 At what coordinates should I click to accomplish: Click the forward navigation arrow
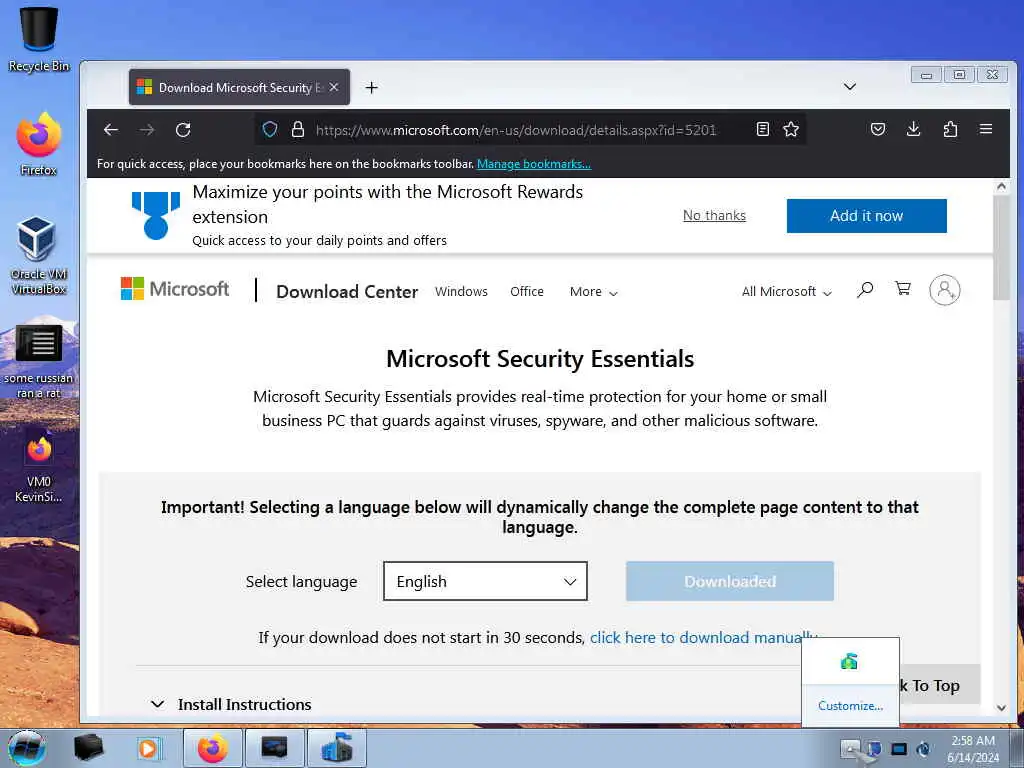147,130
